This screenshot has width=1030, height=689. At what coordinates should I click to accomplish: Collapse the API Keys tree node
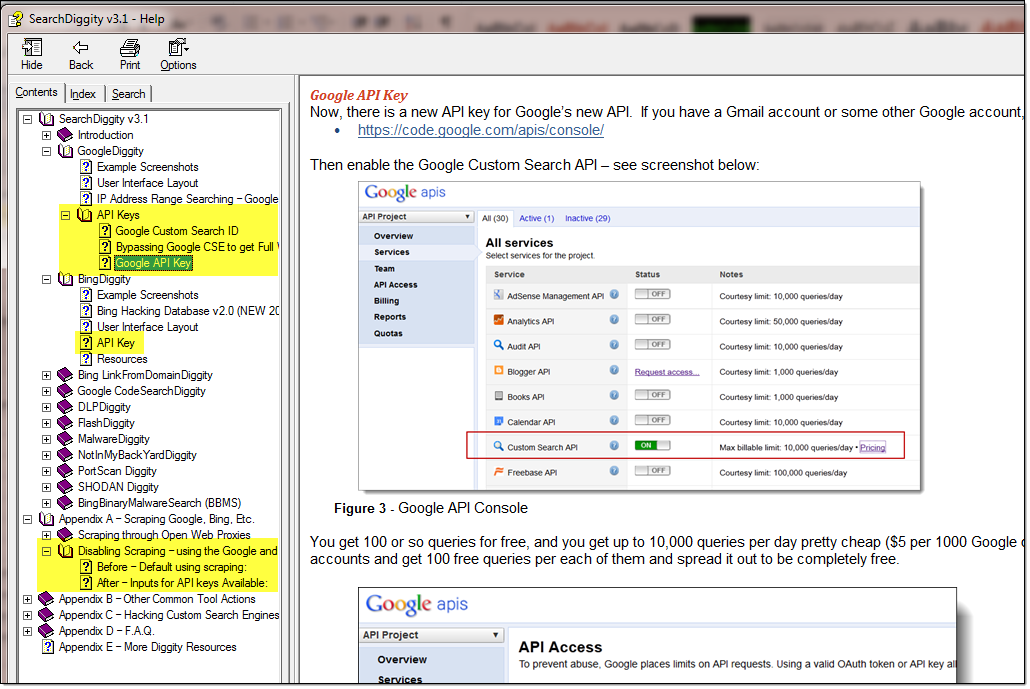(65, 215)
